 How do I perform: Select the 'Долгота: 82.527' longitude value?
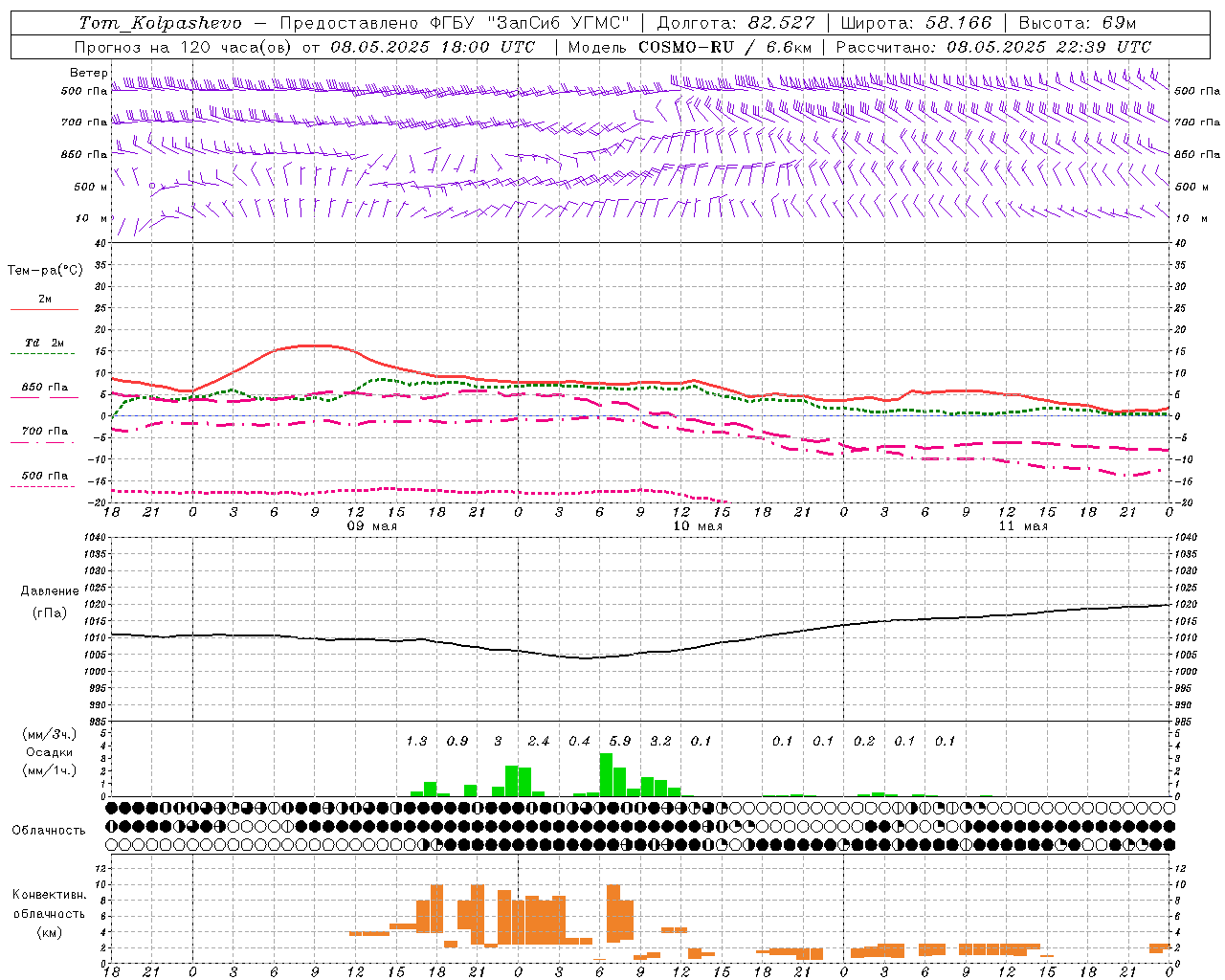tap(735, 23)
